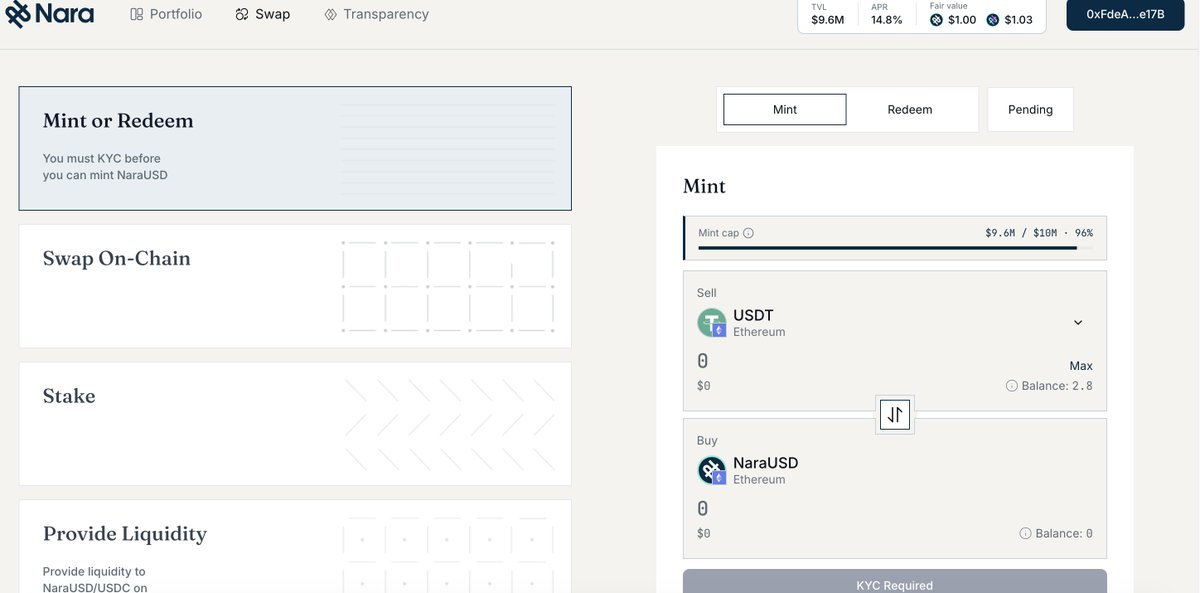The height and width of the screenshot is (593, 1200).
Task: Open the Mint or Redeem card
Action: [x=295, y=148]
